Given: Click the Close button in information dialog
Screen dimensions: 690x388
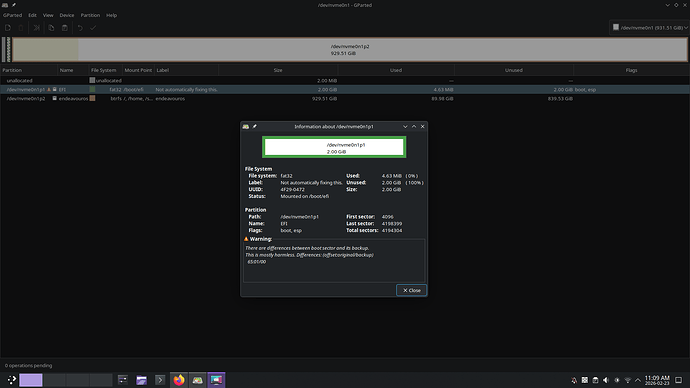Looking at the screenshot, I should pos(411,290).
